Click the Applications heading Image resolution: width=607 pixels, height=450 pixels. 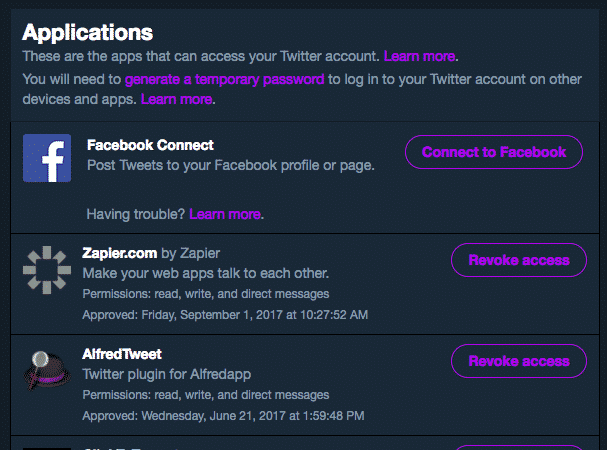[x=87, y=33]
